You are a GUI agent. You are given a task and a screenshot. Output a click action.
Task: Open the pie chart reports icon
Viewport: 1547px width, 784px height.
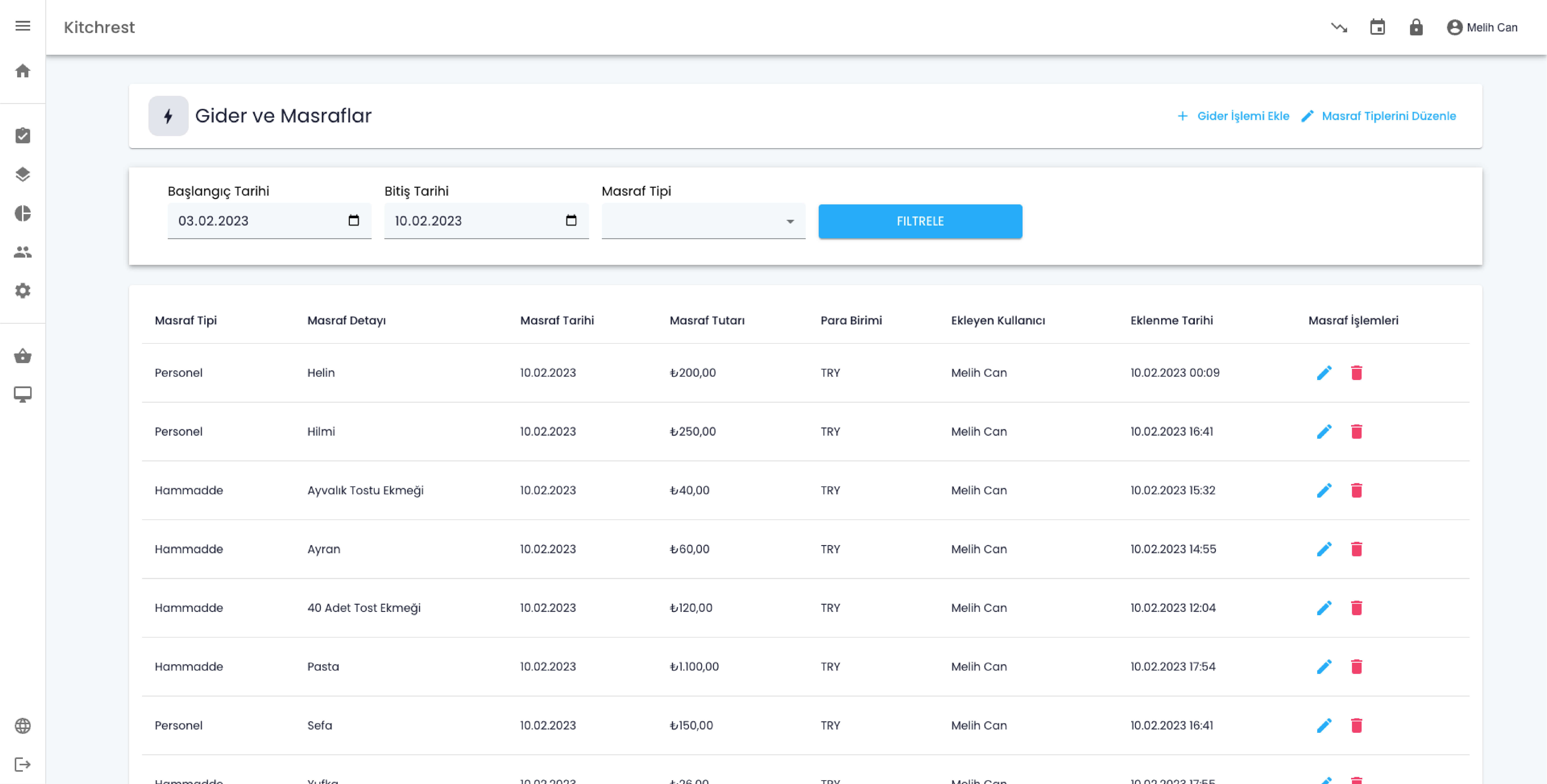point(23,213)
